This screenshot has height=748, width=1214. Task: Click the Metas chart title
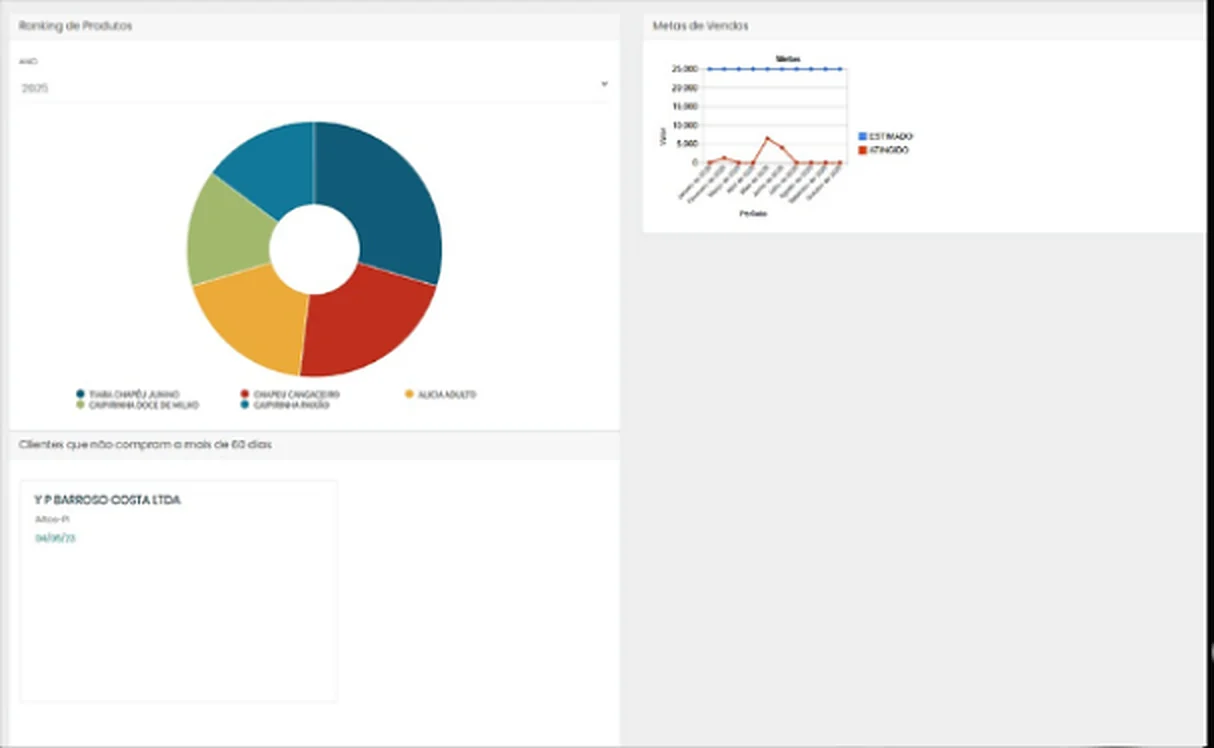[788, 59]
